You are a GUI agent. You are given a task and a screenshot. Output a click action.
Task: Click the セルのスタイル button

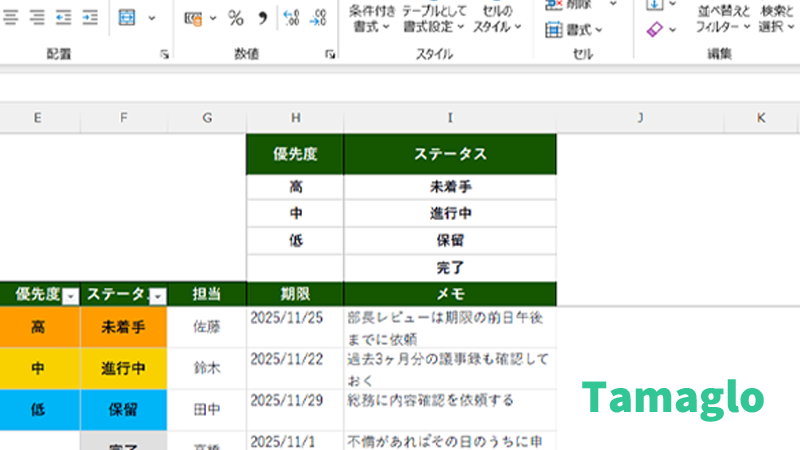(497, 18)
